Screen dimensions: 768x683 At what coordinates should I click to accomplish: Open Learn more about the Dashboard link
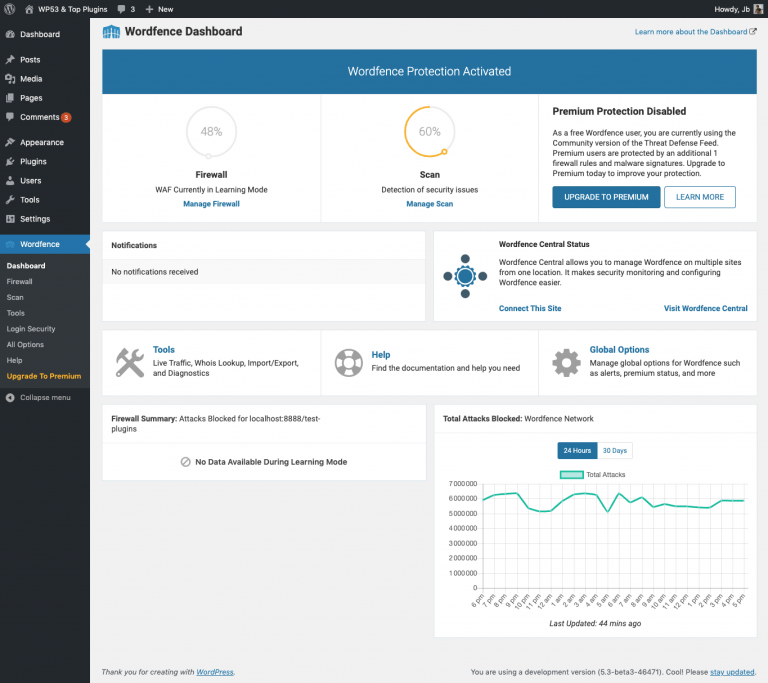pos(691,32)
